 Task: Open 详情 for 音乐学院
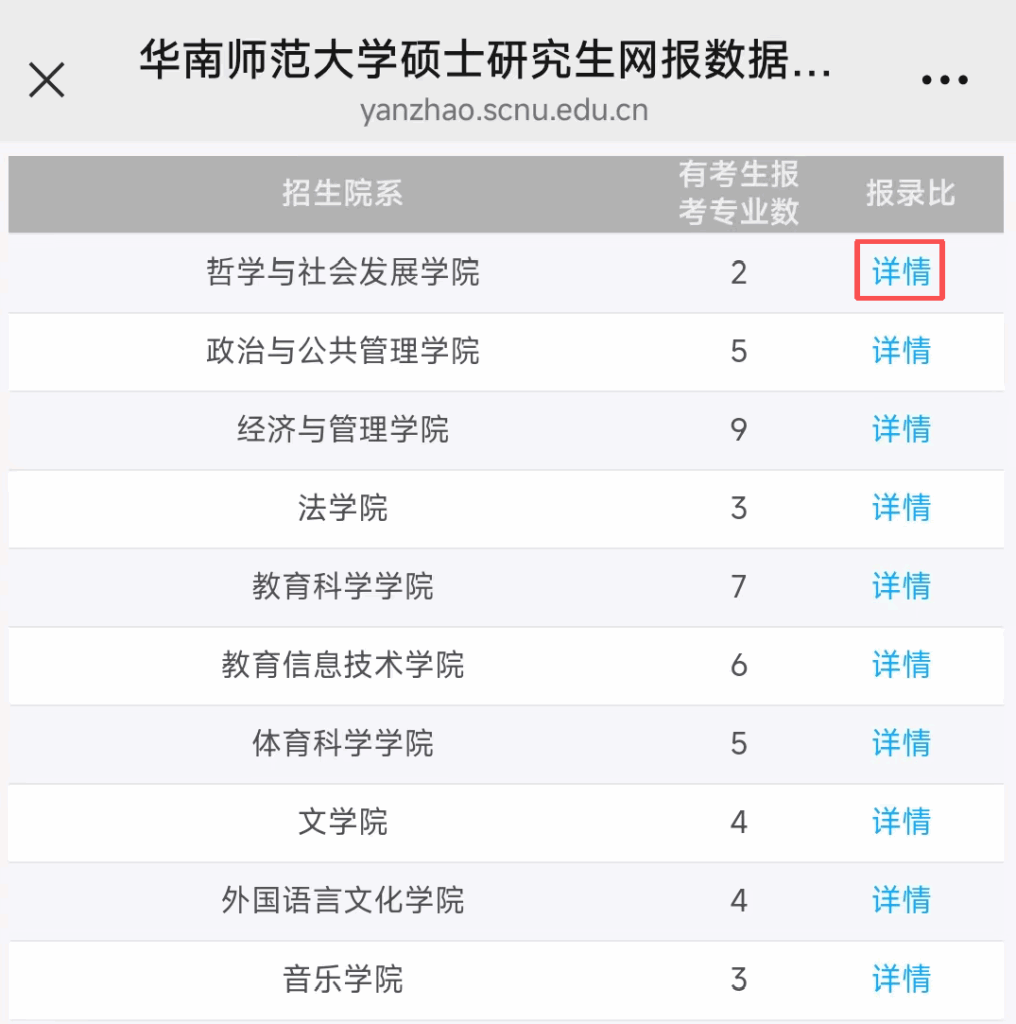pos(901,978)
